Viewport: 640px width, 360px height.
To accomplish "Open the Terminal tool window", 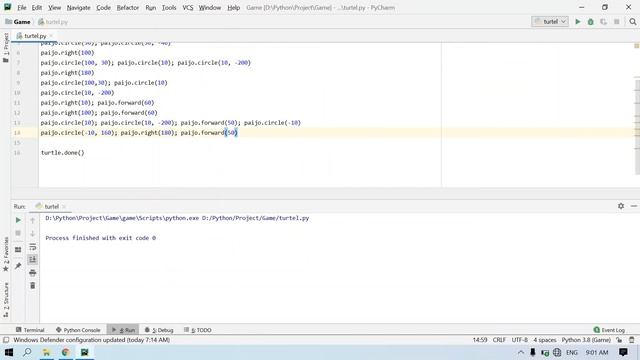I will click(30, 330).
